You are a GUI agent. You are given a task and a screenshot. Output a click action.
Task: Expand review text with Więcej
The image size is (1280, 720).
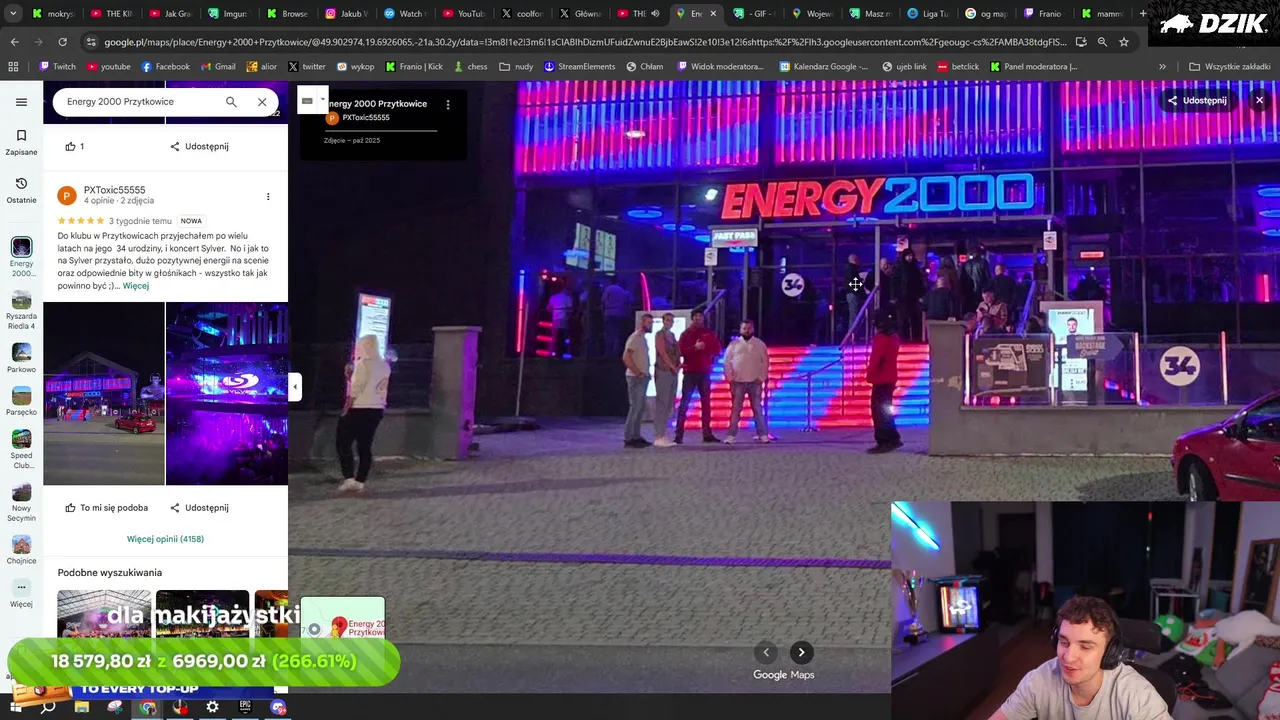(136, 286)
